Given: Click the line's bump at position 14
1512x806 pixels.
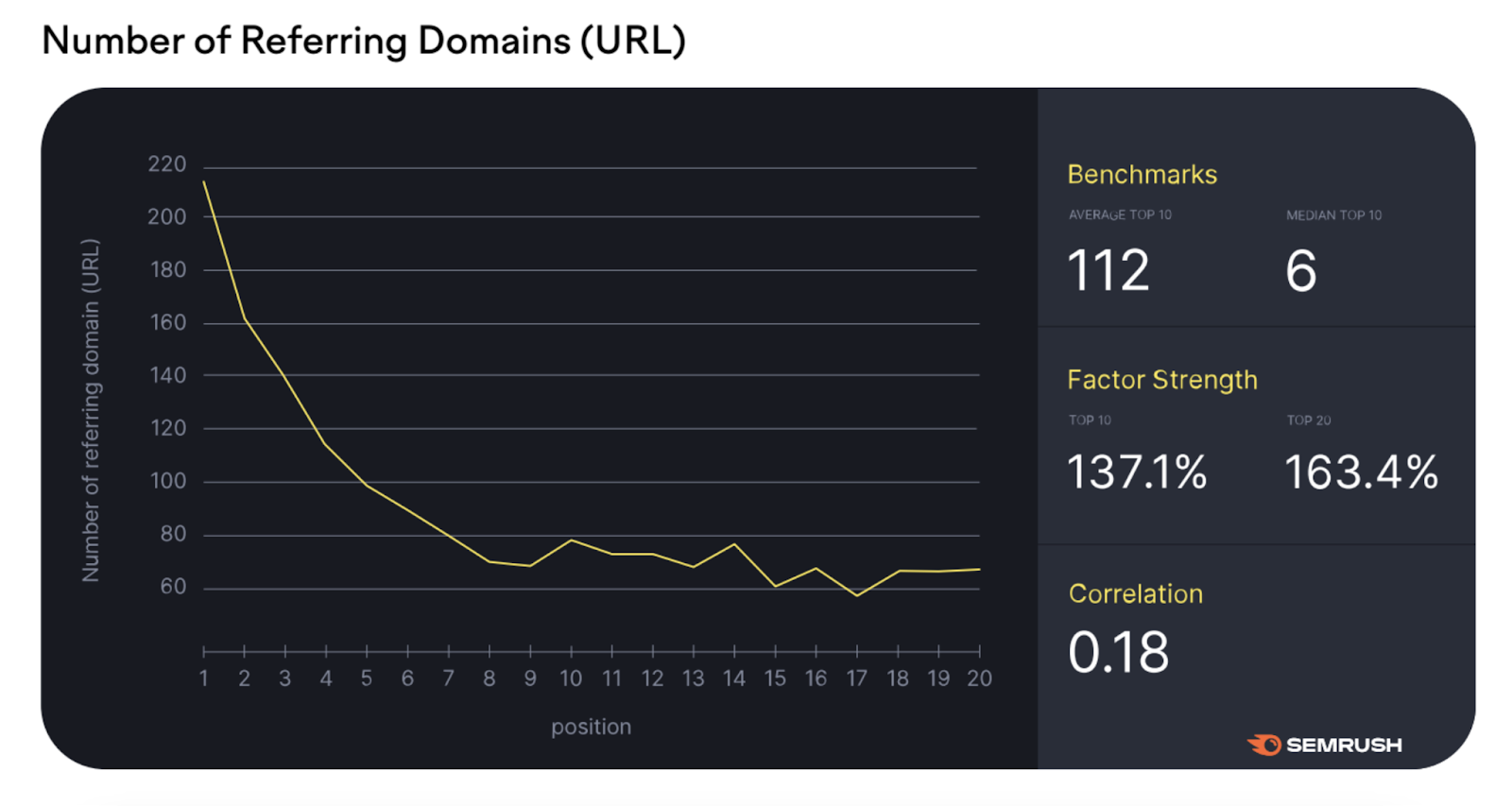Looking at the screenshot, I should 734,544.
